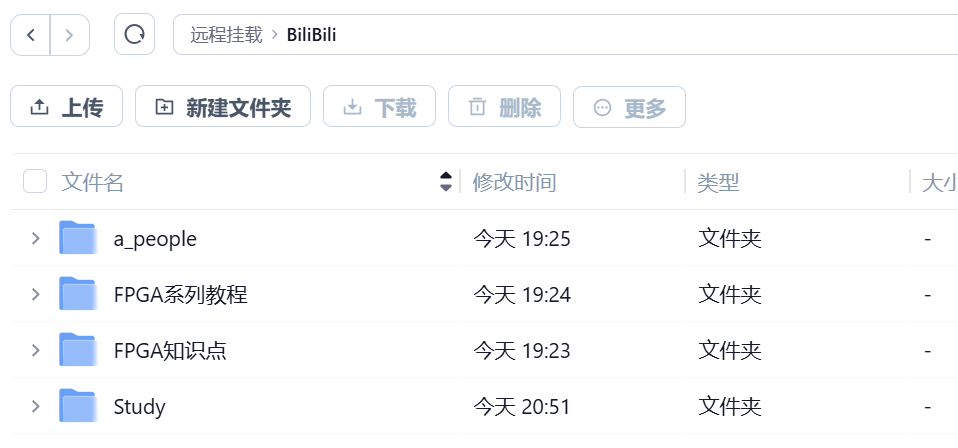The image size is (958, 448).
Task: Open the Study folder icon
Action: click(x=78, y=406)
